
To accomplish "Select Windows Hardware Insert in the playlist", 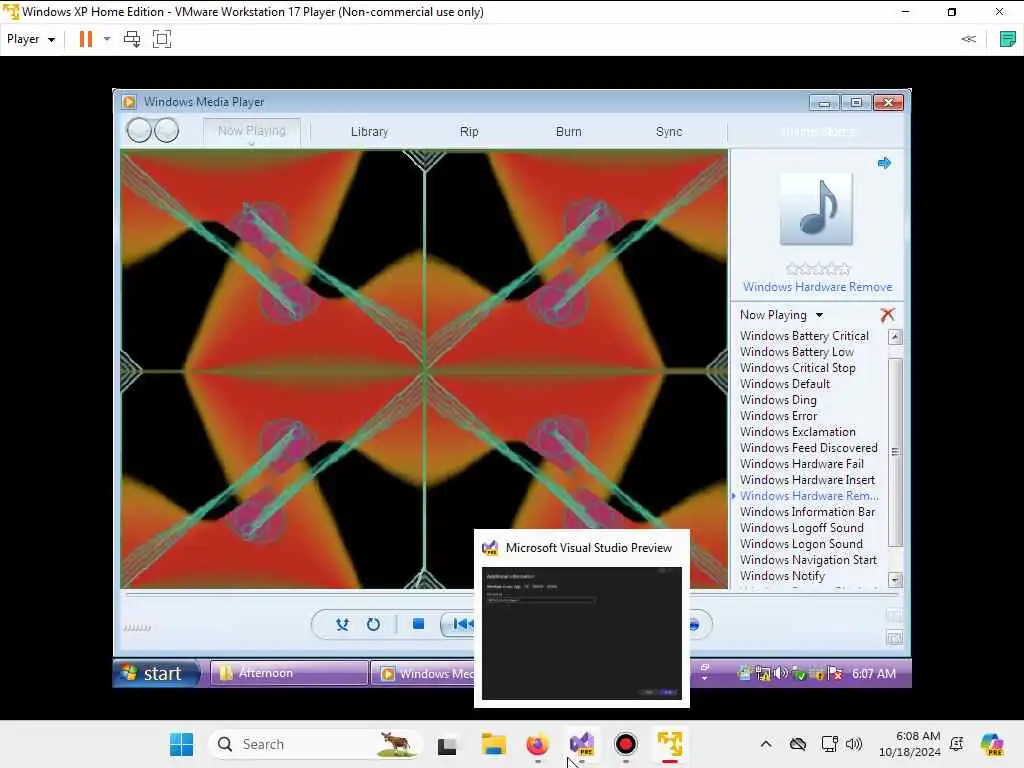I will (x=807, y=480).
